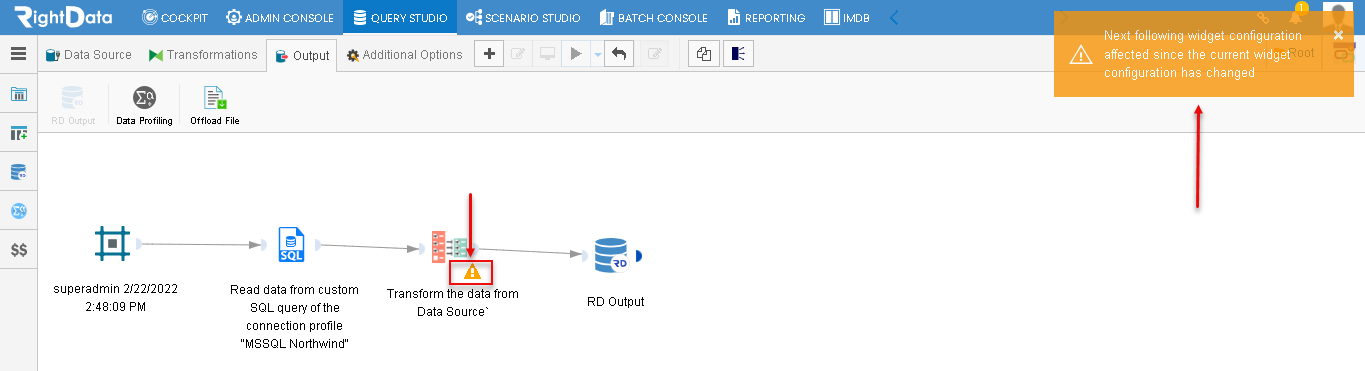Click the panel layout toolbar icon
Image resolution: width=1365 pixels, height=371 pixels.
(x=739, y=54)
